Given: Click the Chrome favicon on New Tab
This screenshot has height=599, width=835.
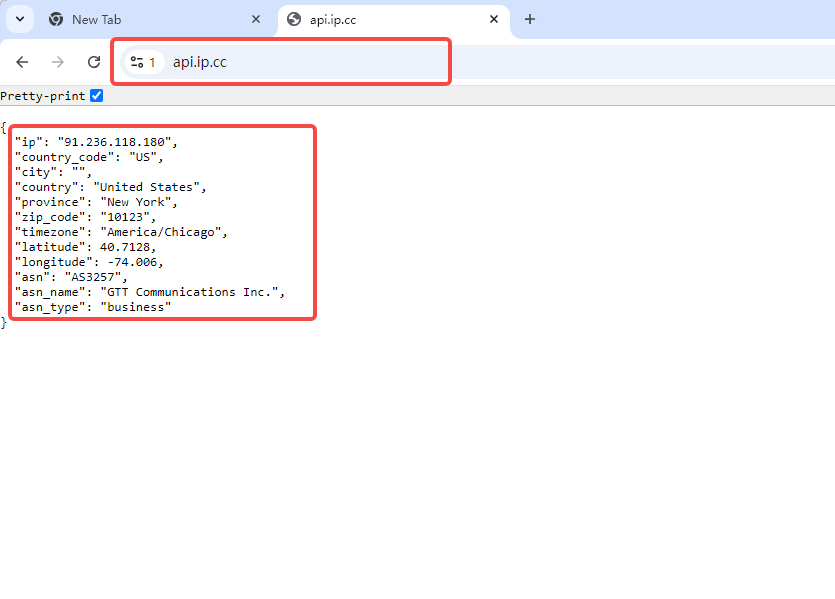Looking at the screenshot, I should click(x=56, y=19).
